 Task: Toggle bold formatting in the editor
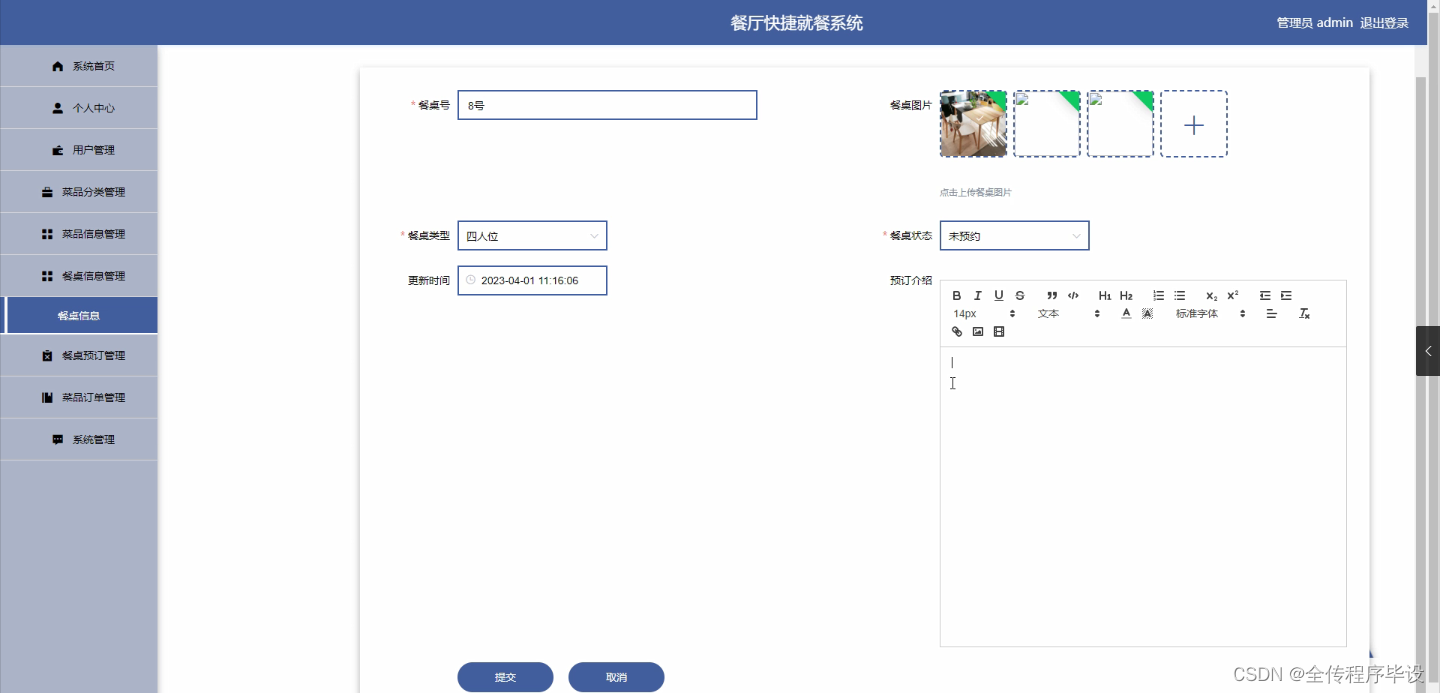coord(957,296)
